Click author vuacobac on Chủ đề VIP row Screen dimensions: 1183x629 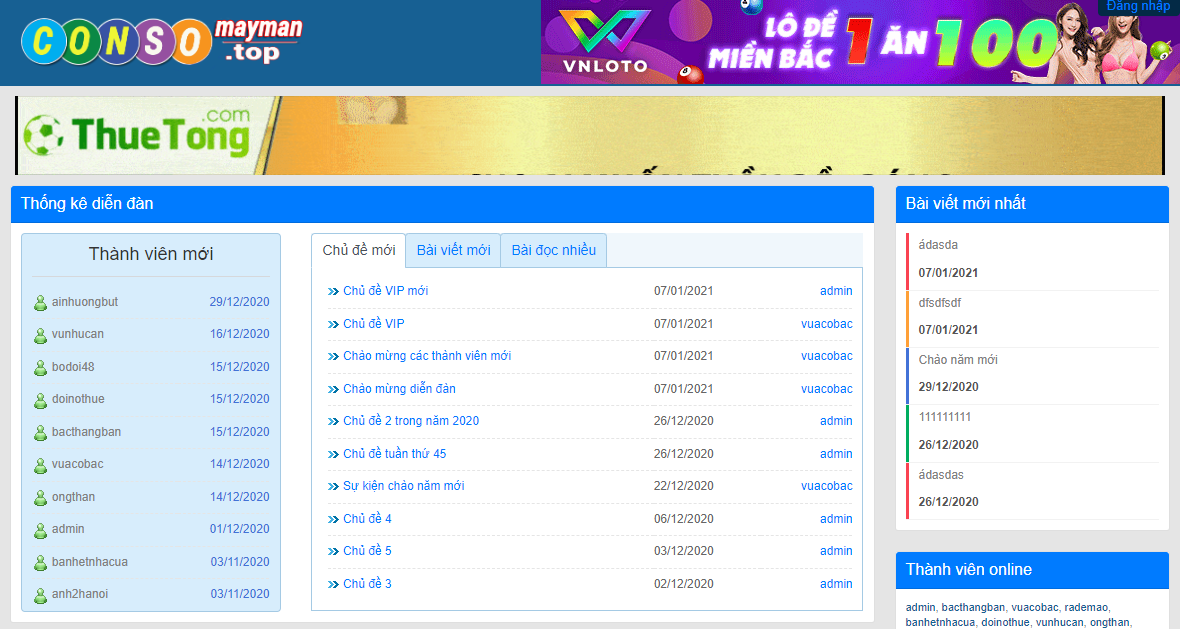tap(826, 324)
